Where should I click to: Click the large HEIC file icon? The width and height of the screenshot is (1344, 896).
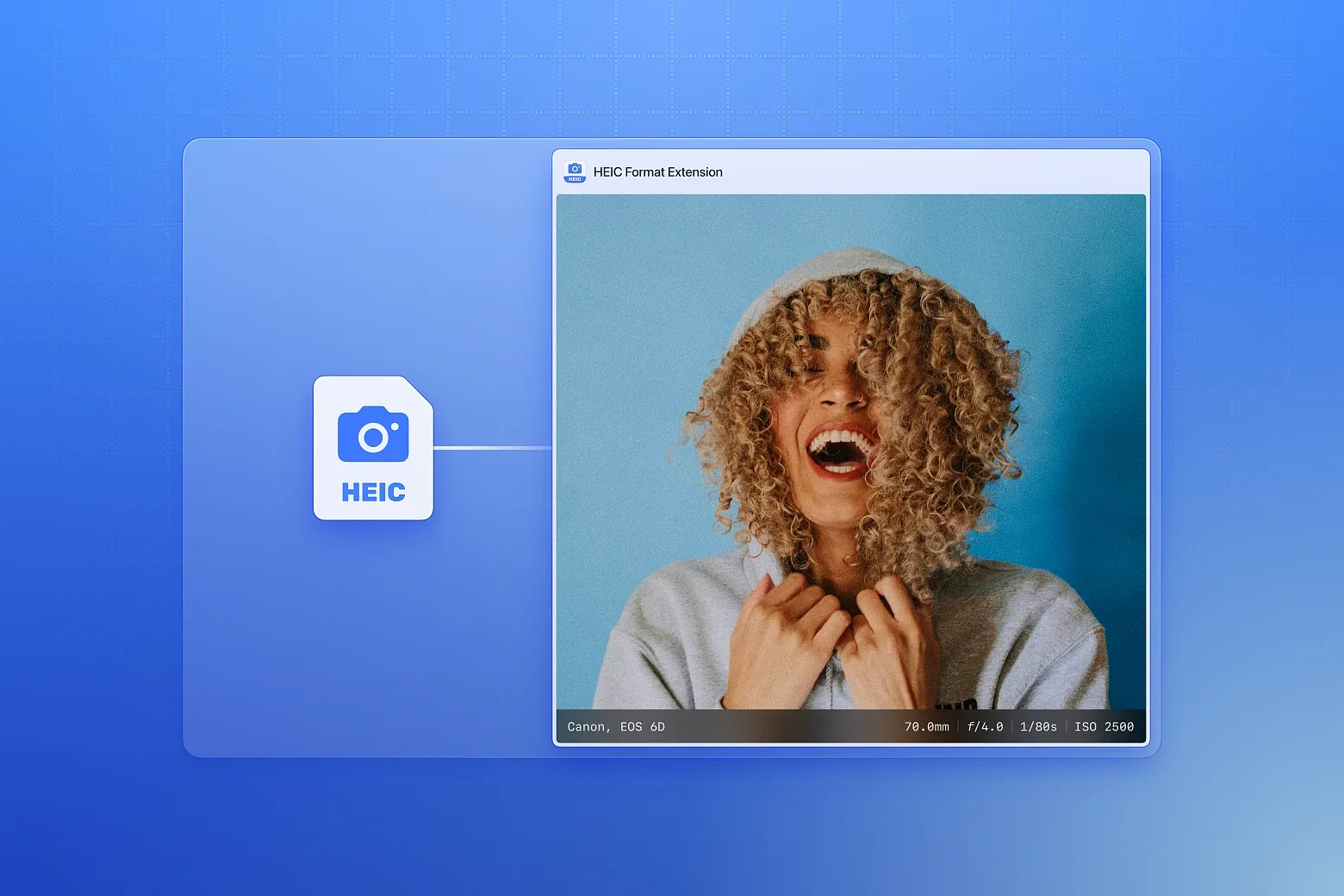click(x=372, y=448)
